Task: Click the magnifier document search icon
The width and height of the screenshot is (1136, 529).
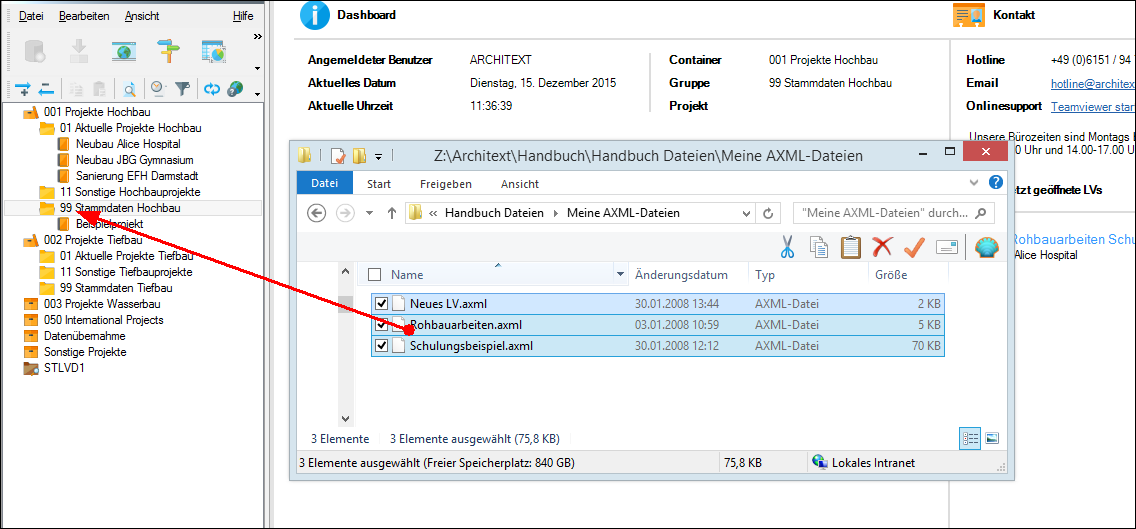Action: point(130,89)
